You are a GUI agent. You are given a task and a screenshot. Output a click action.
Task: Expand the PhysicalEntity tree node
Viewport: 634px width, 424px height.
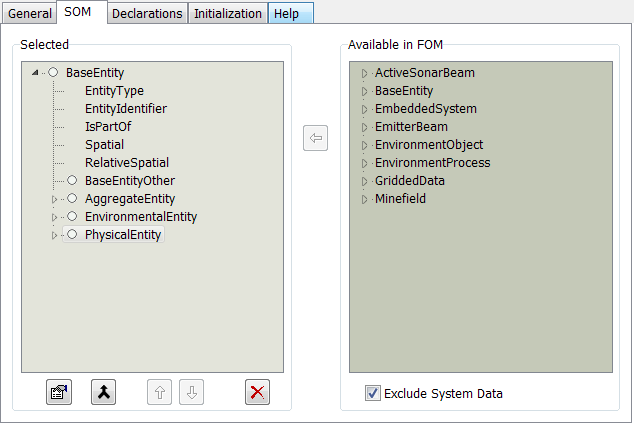coord(55,235)
